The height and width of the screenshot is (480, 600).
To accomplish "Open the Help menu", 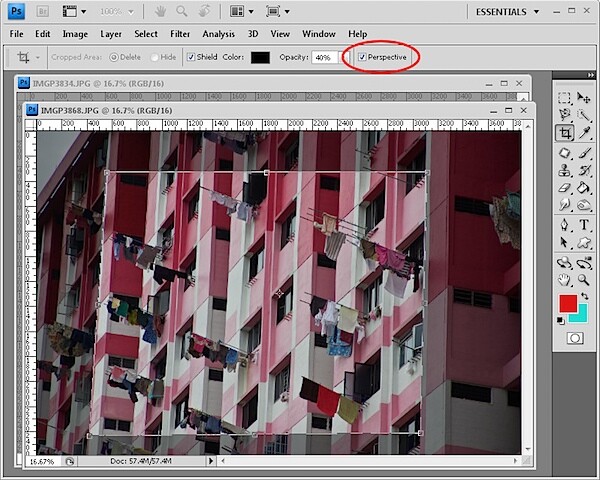I will pos(357,34).
